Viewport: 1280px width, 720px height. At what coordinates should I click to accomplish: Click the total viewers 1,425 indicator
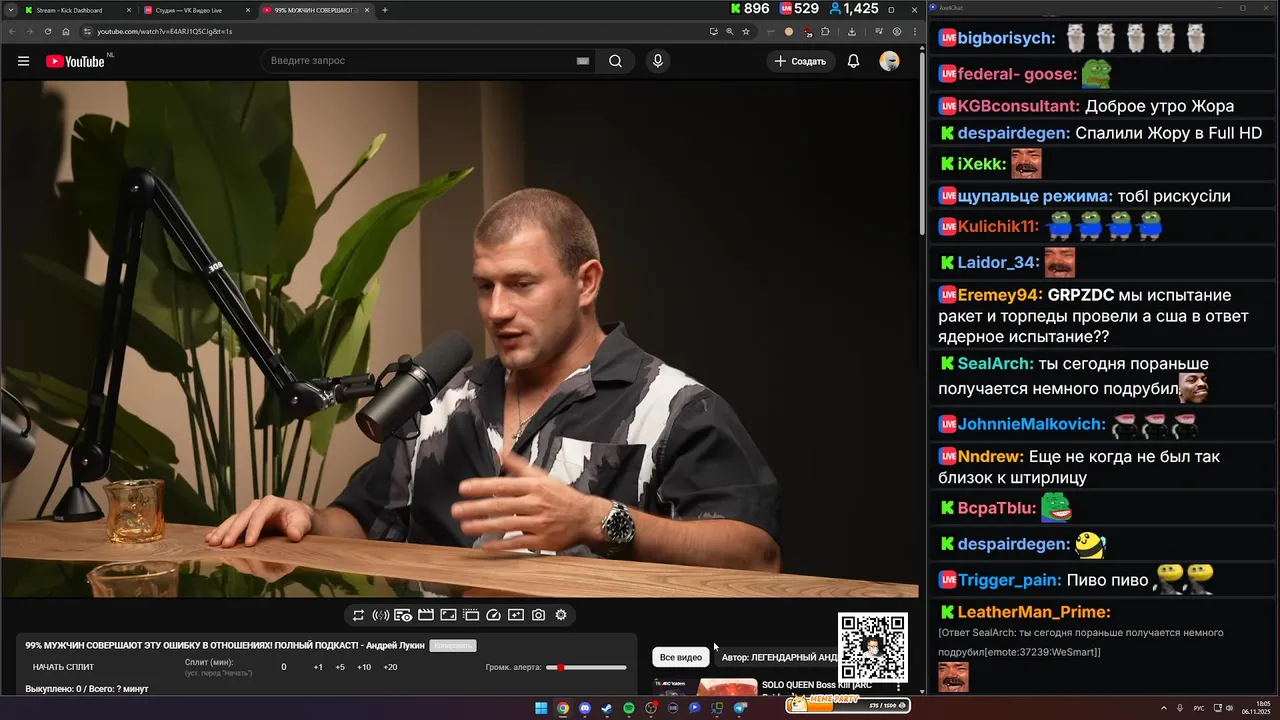(852, 9)
